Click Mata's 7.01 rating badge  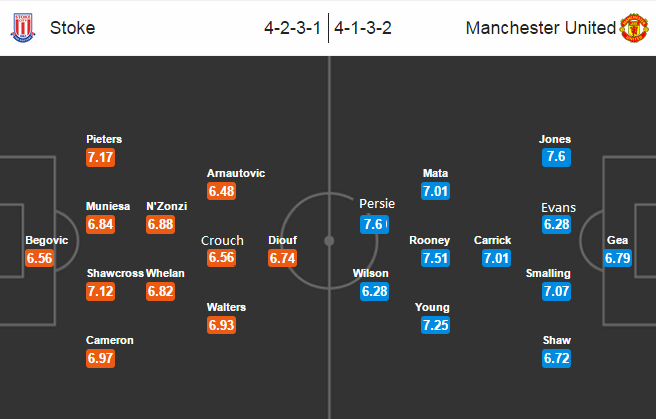coord(436,191)
